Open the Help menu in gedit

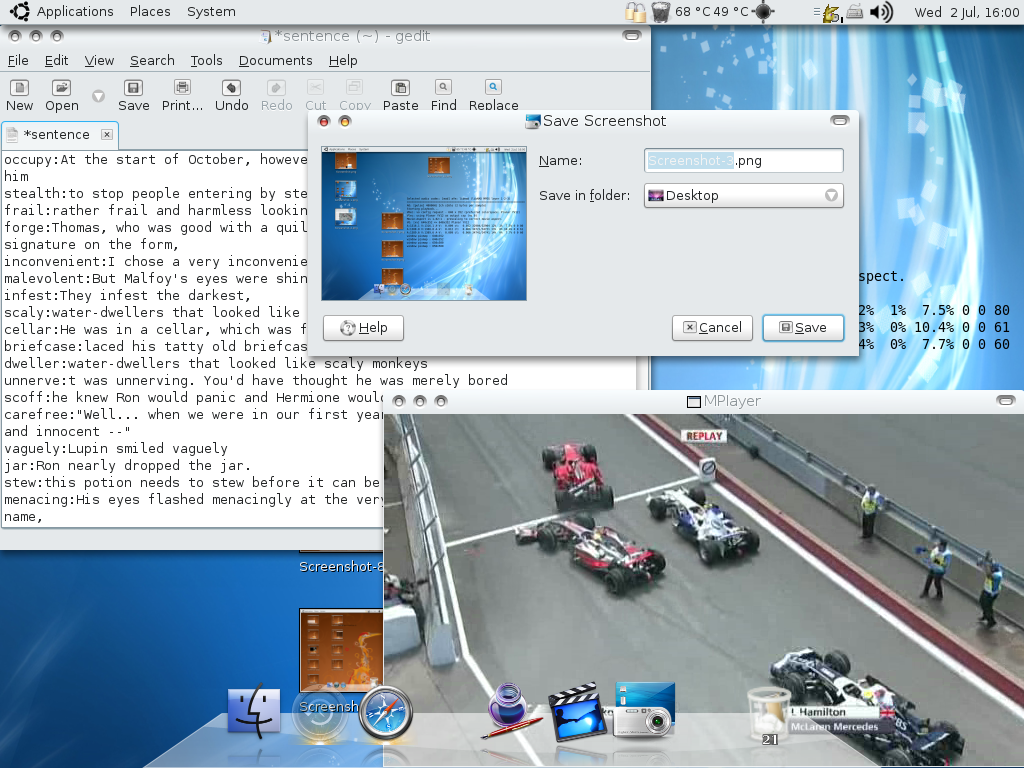343,61
